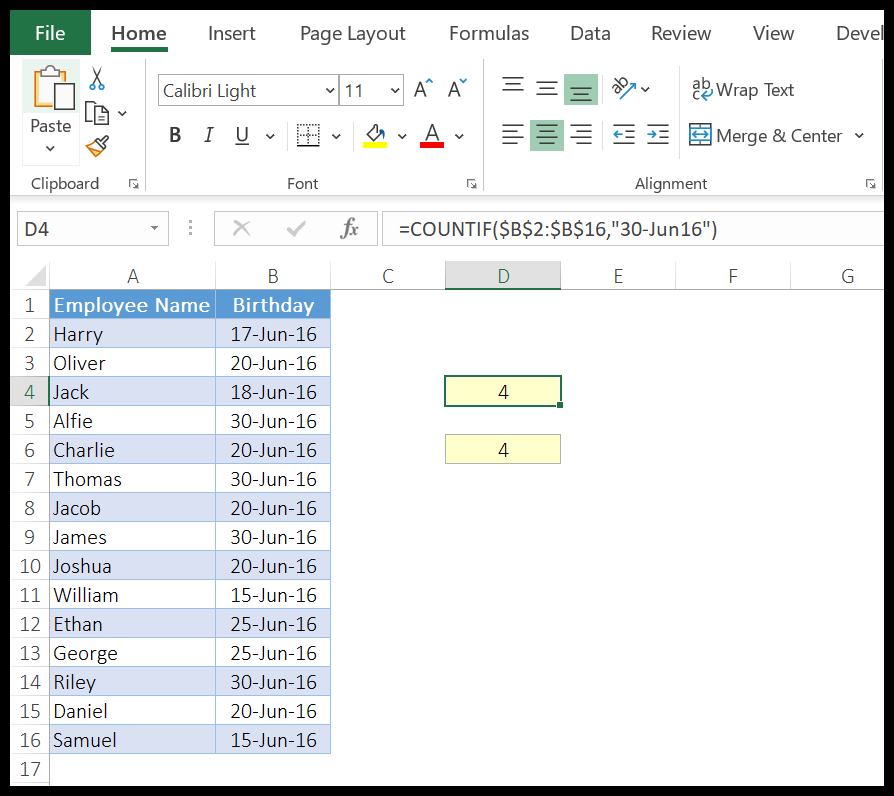This screenshot has width=894, height=796.
Task: Toggle Bold formatting
Action: click(174, 135)
